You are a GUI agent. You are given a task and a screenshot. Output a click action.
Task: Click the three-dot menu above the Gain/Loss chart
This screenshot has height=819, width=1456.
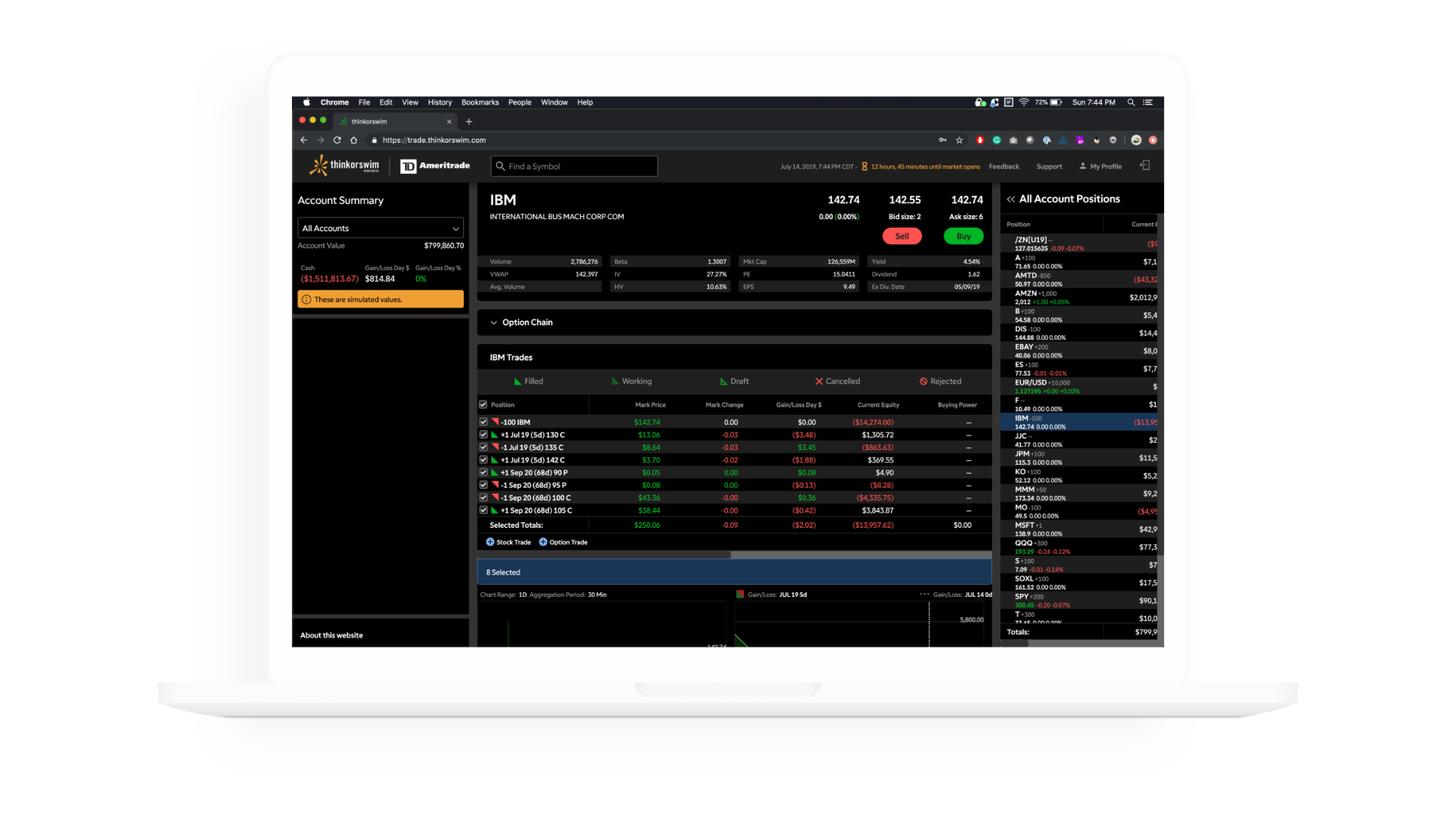point(924,594)
